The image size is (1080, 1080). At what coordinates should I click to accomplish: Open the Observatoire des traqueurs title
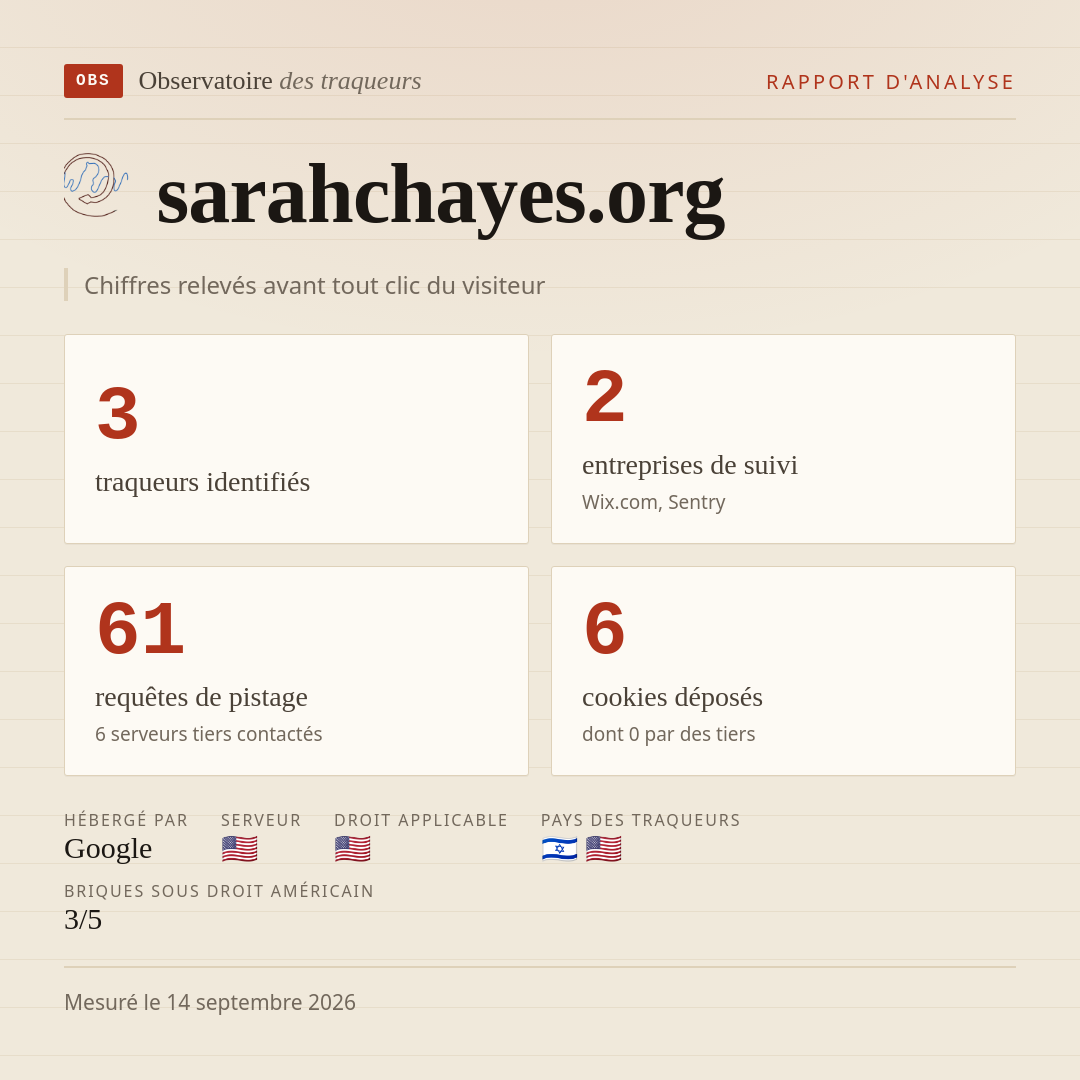point(280,81)
